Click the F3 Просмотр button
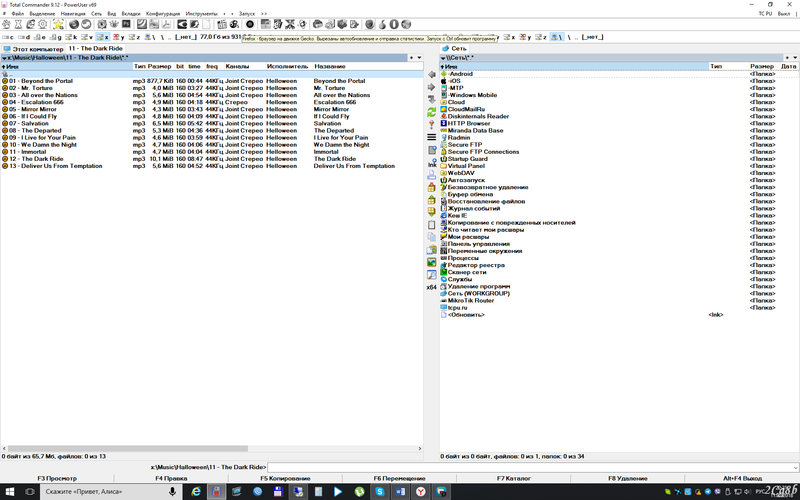Viewport: 800px width, 500px height. point(57,479)
